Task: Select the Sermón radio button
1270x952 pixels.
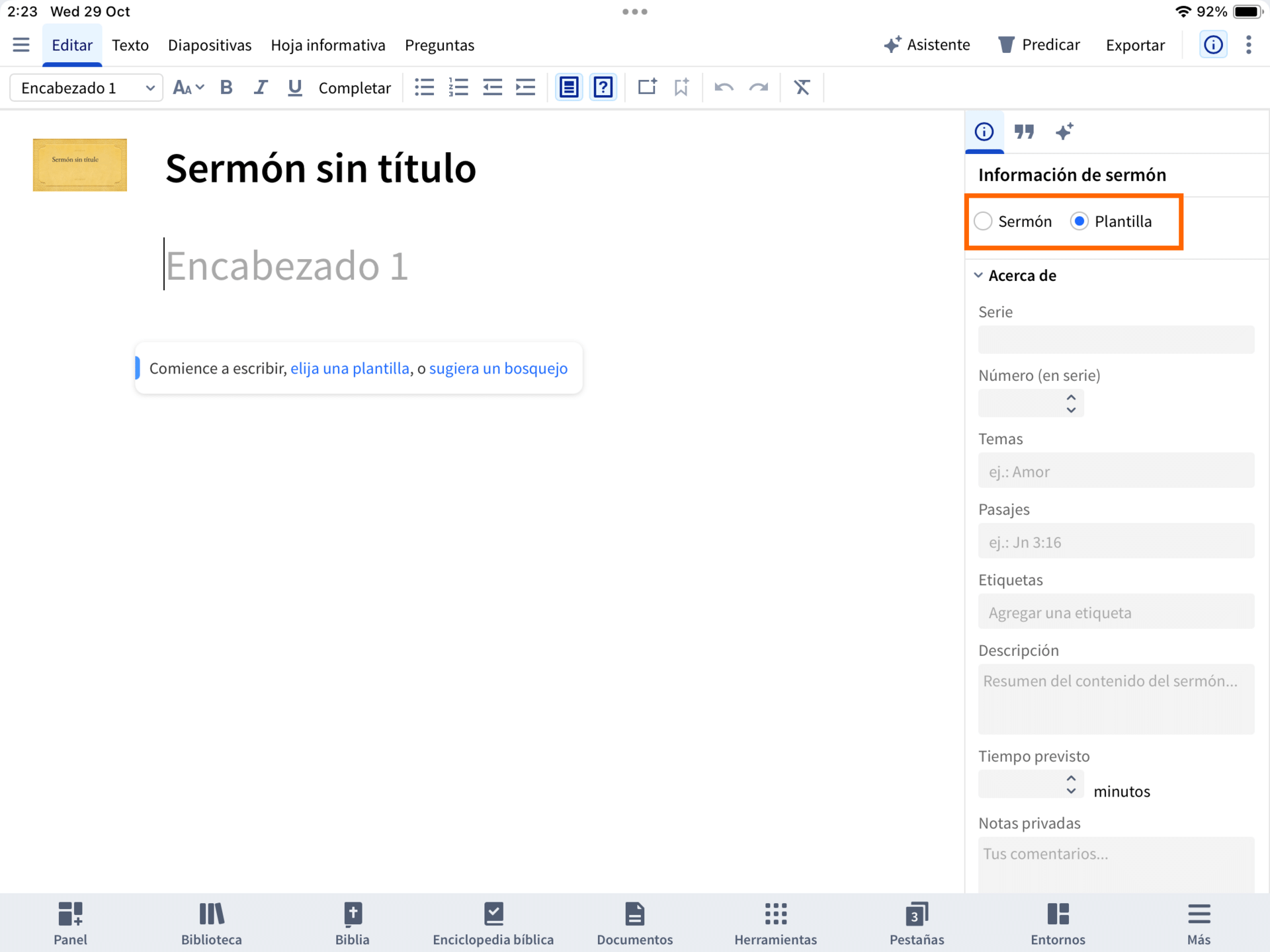Action: pos(984,221)
